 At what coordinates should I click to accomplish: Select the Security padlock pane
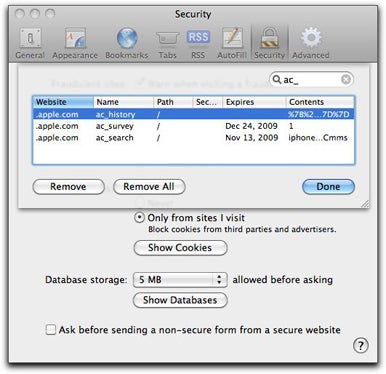coord(269,44)
